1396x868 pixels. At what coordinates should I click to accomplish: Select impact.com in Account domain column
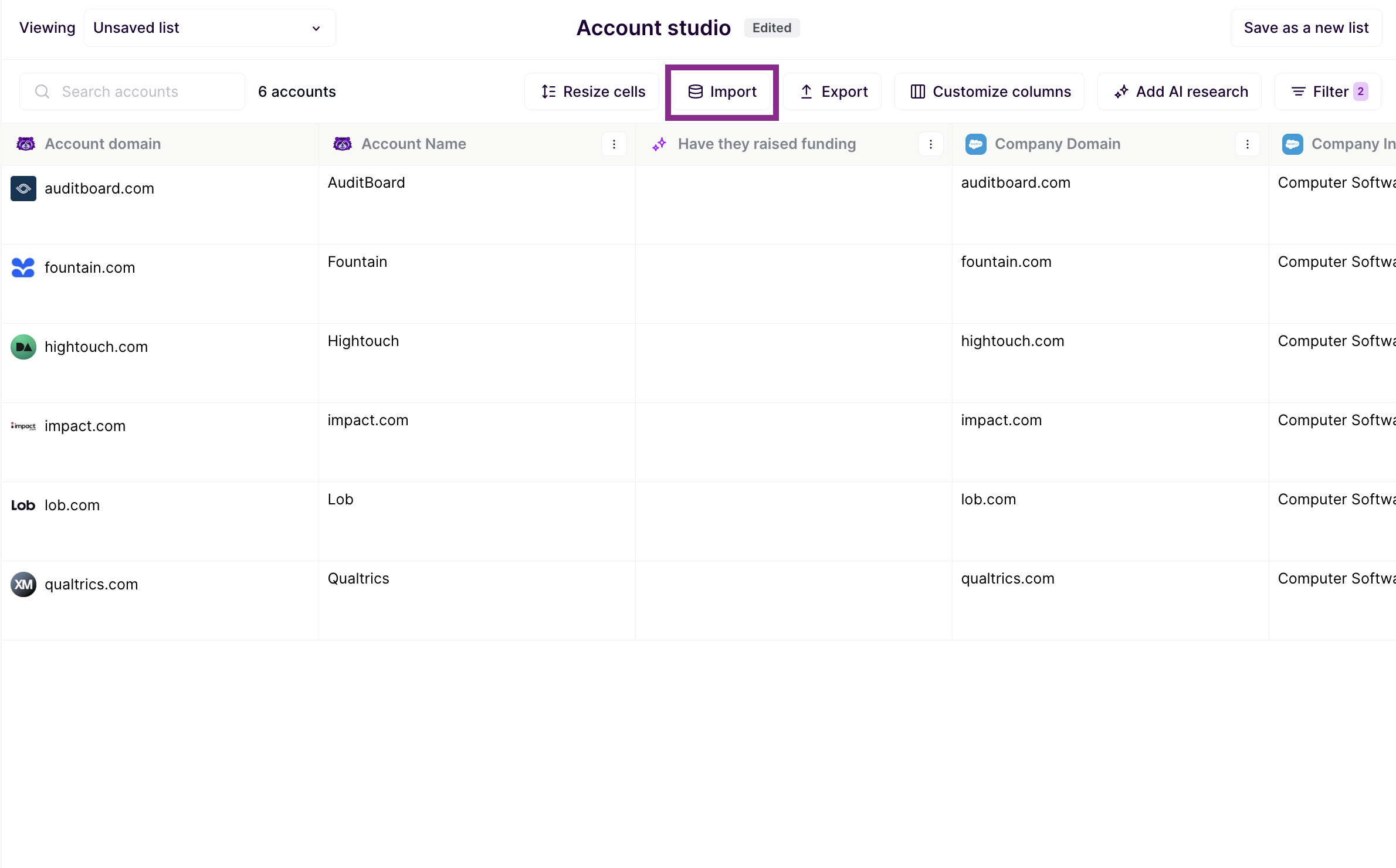(x=85, y=426)
